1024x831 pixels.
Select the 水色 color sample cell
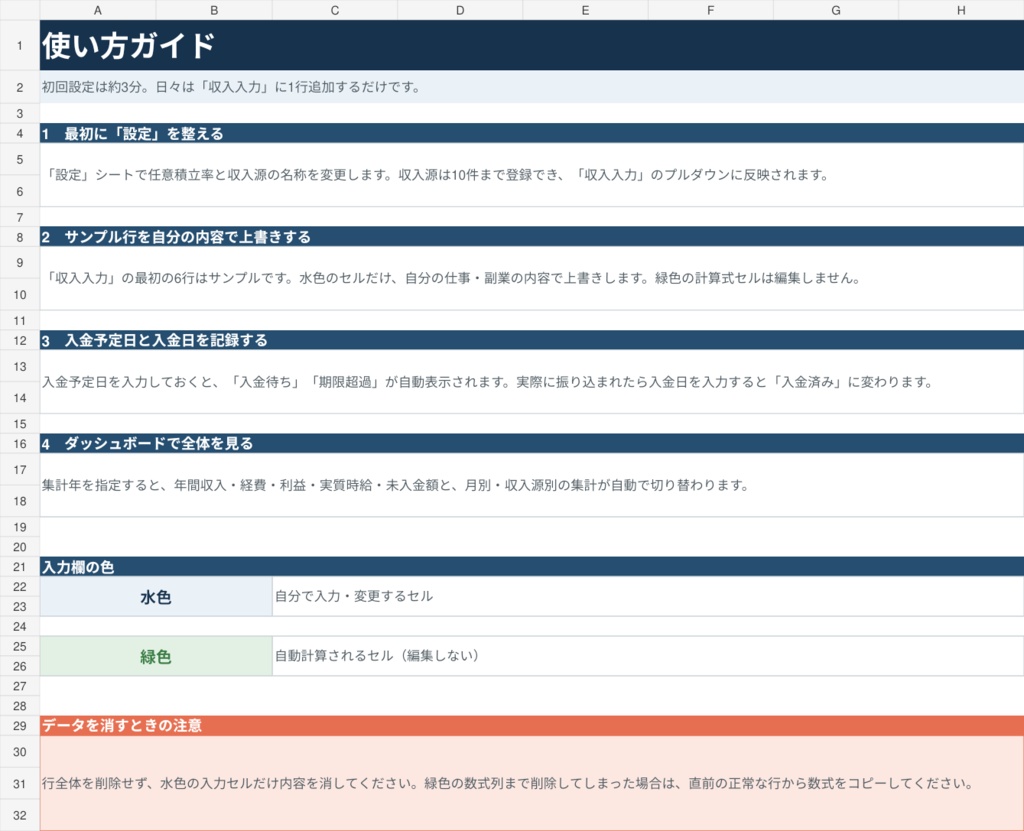[156, 596]
